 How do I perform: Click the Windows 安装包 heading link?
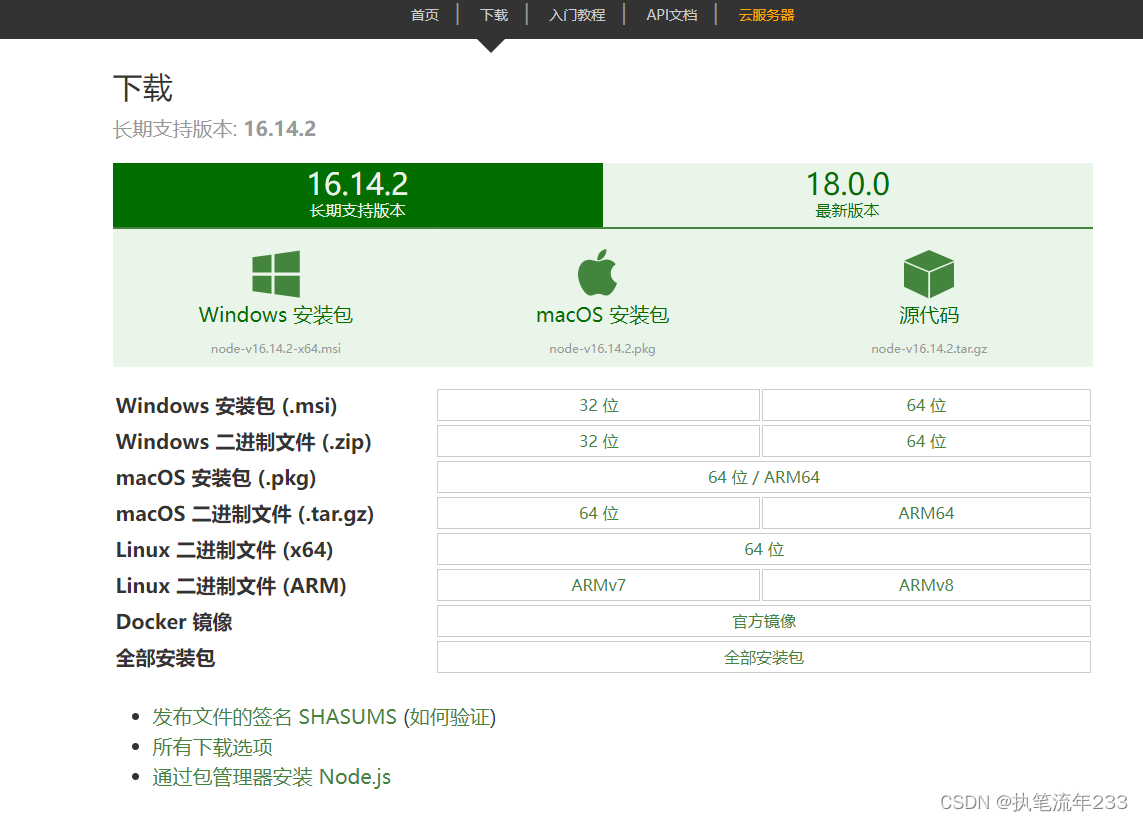pyautogui.click(x=276, y=315)
